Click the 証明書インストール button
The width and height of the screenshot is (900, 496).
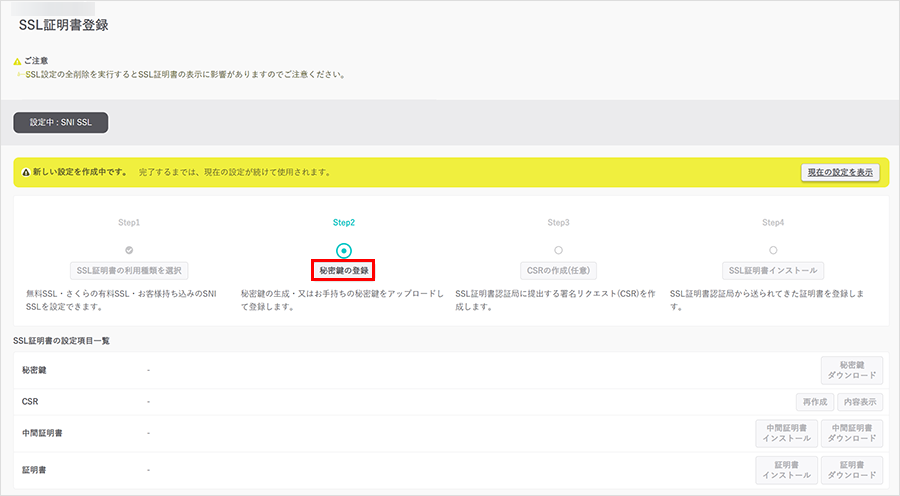pos(786,470)
